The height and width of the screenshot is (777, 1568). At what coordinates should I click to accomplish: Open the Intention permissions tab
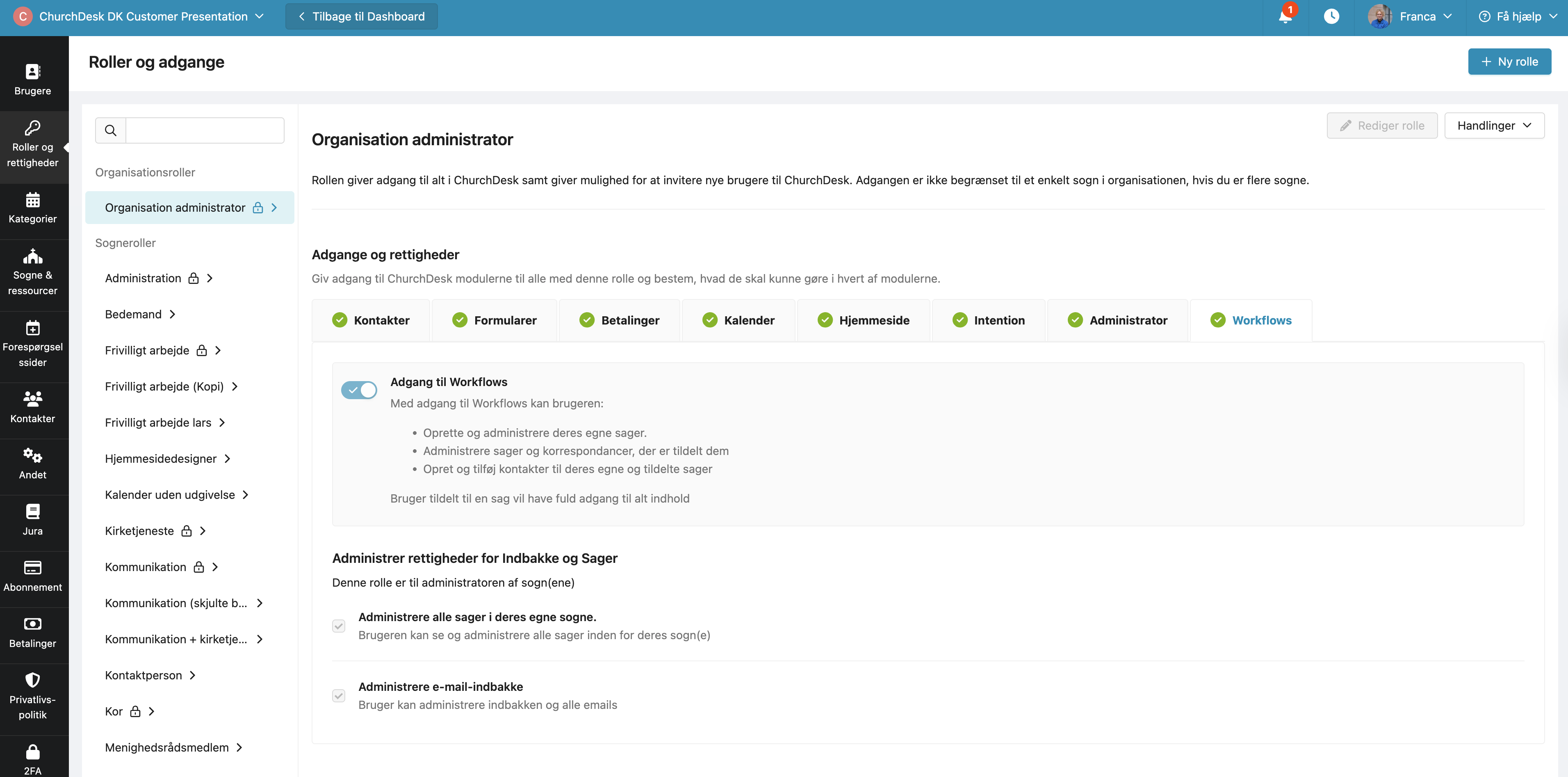tap(988, 320)
